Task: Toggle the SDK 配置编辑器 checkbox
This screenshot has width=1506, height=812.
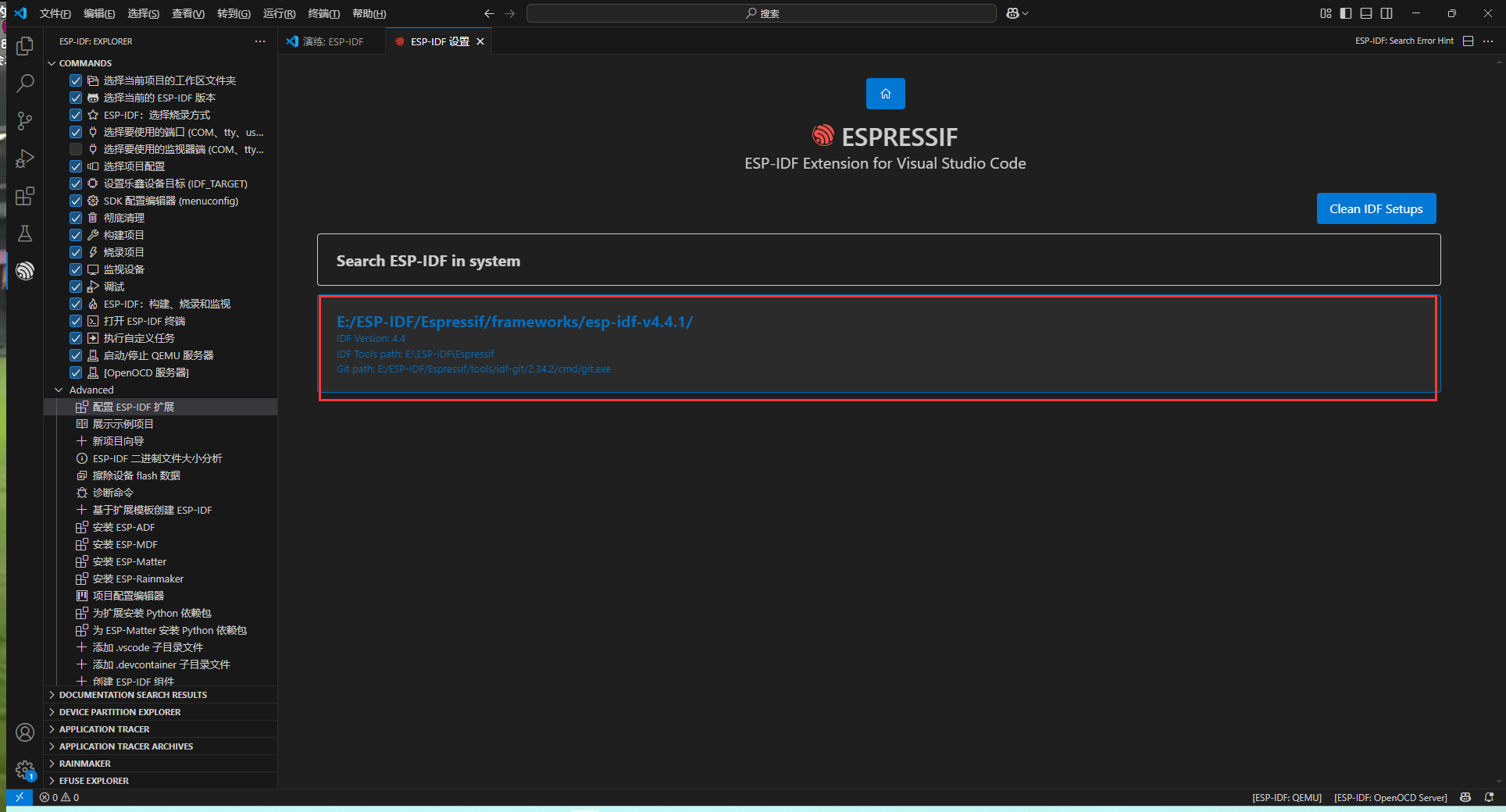Action: pyautogui.click(x=76, y=201)
